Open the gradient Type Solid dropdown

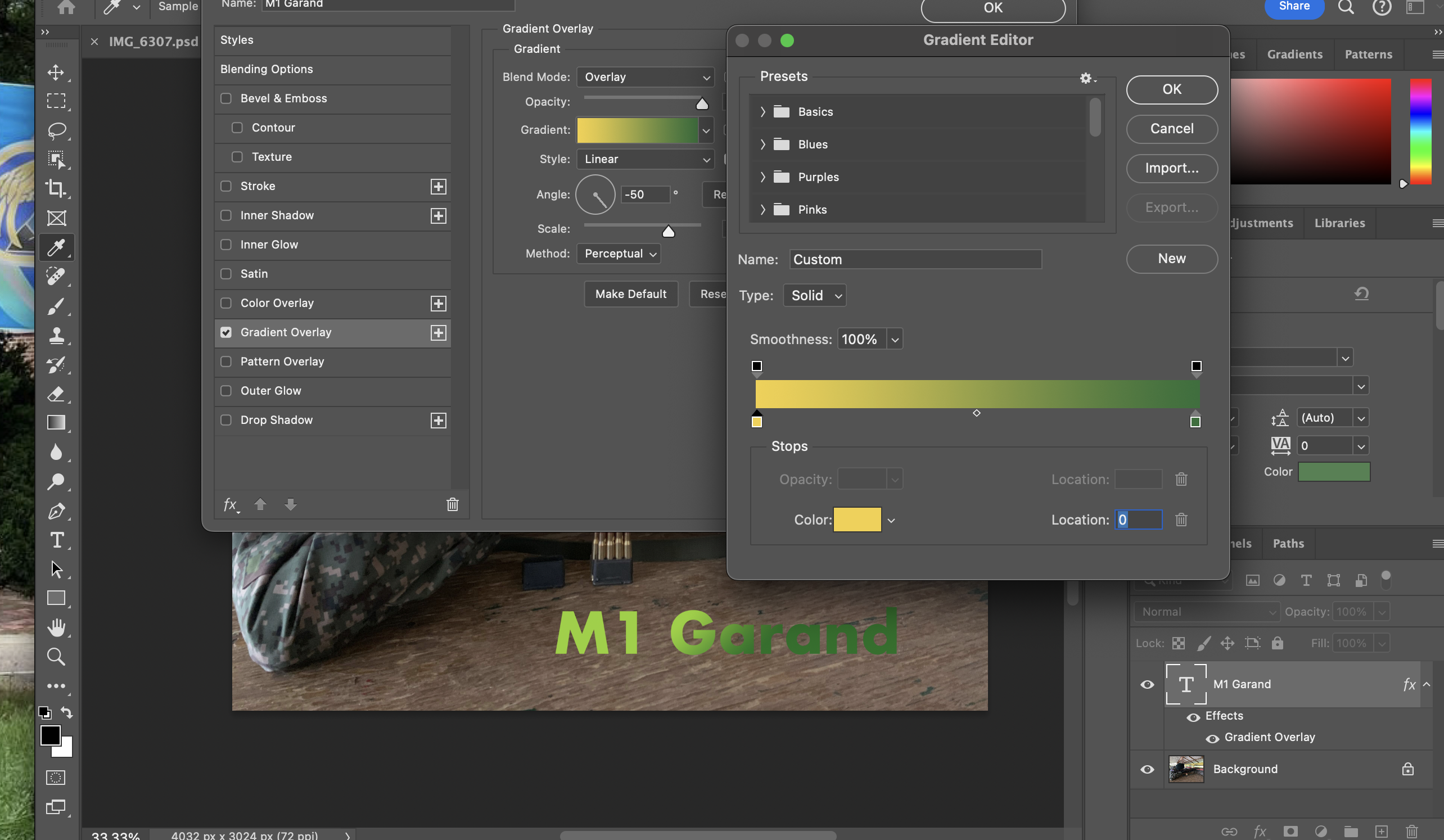coord(814,296)
